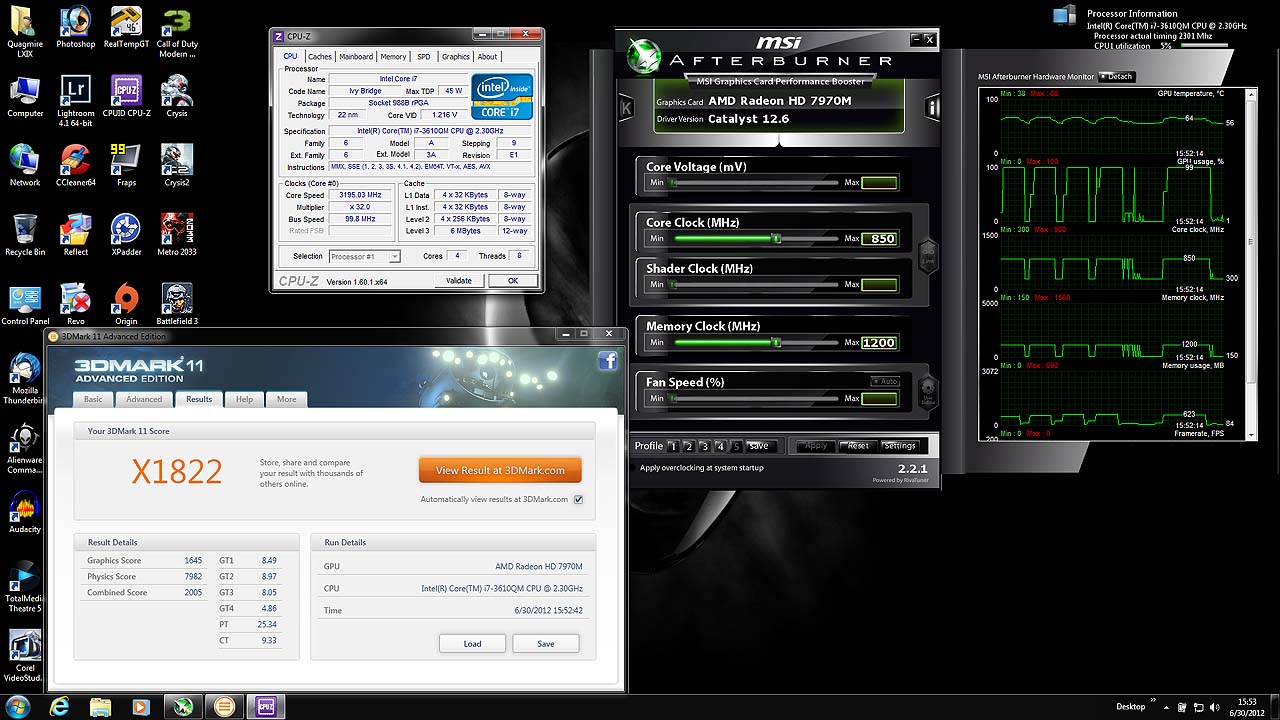Click the Afterburner info 'i' side button

tap(932, 107)
